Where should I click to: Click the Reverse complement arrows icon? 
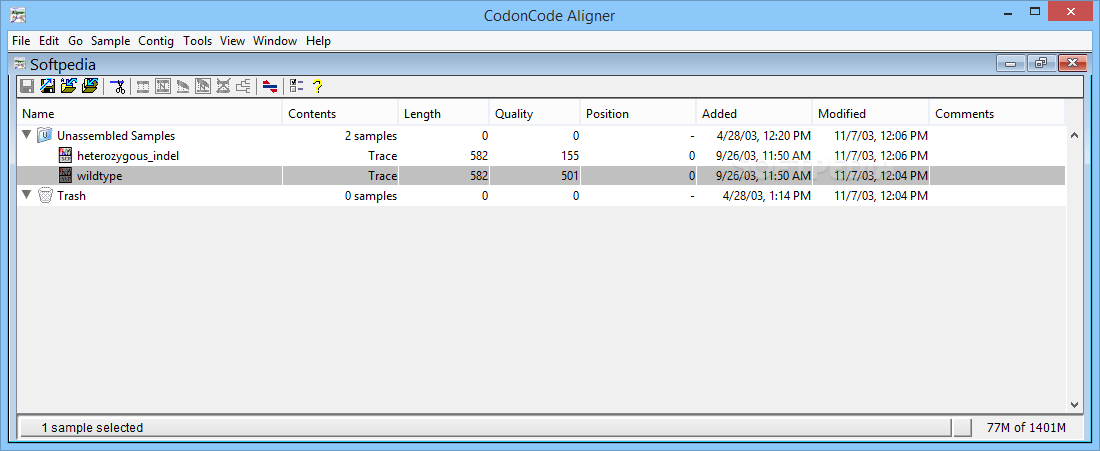[x=270, y=86]
